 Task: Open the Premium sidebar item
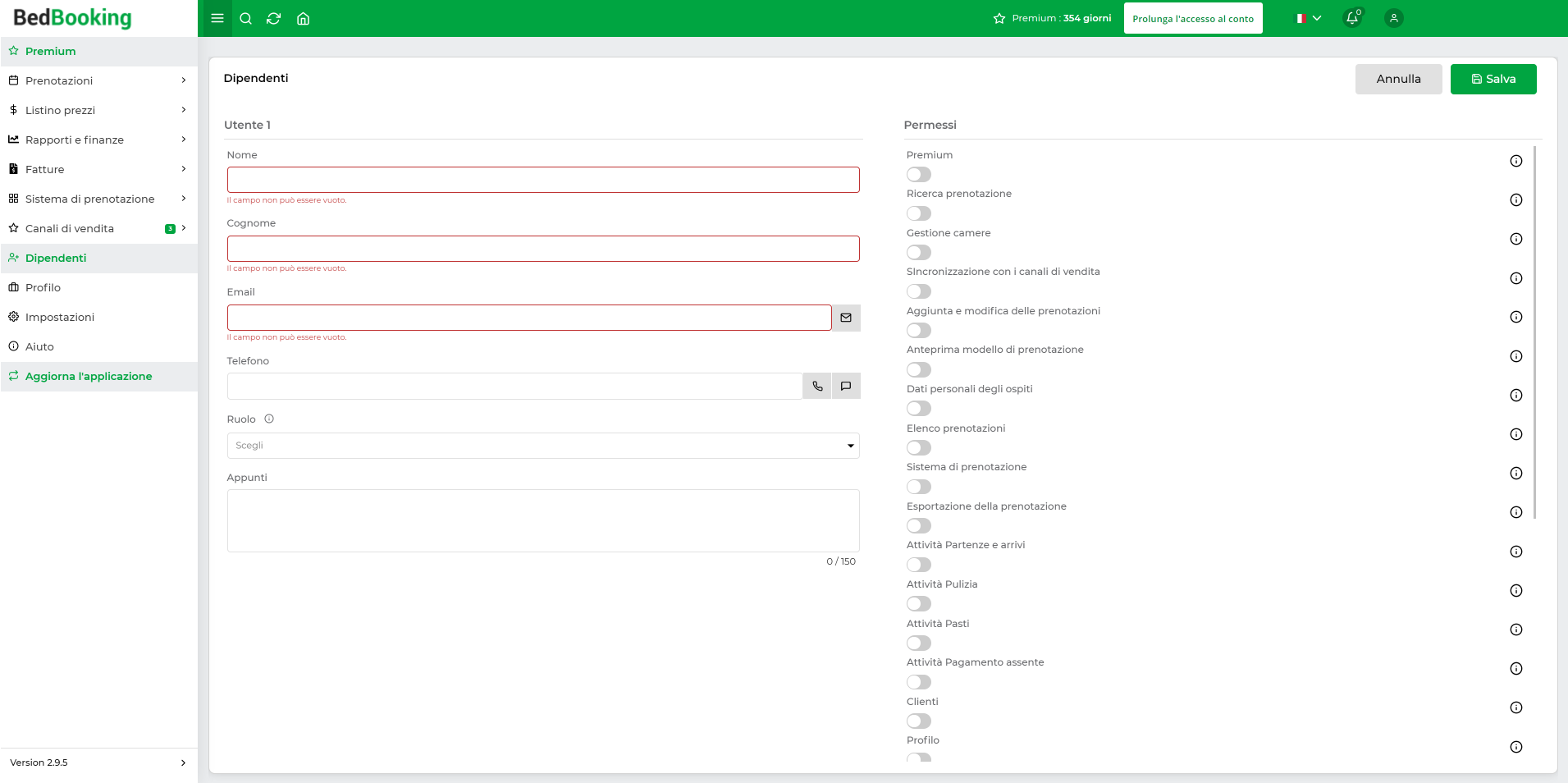pyautogui.click(x=99, y=51)
